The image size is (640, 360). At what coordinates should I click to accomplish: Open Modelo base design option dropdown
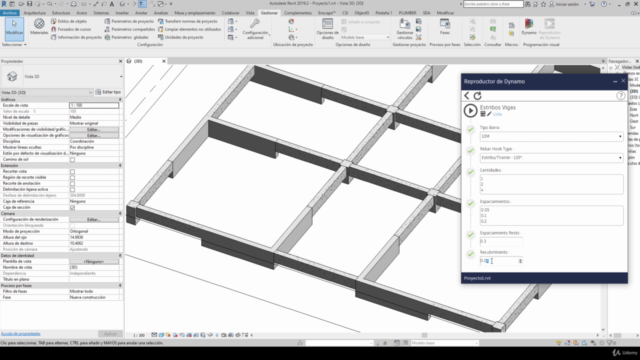pos(365,37)
